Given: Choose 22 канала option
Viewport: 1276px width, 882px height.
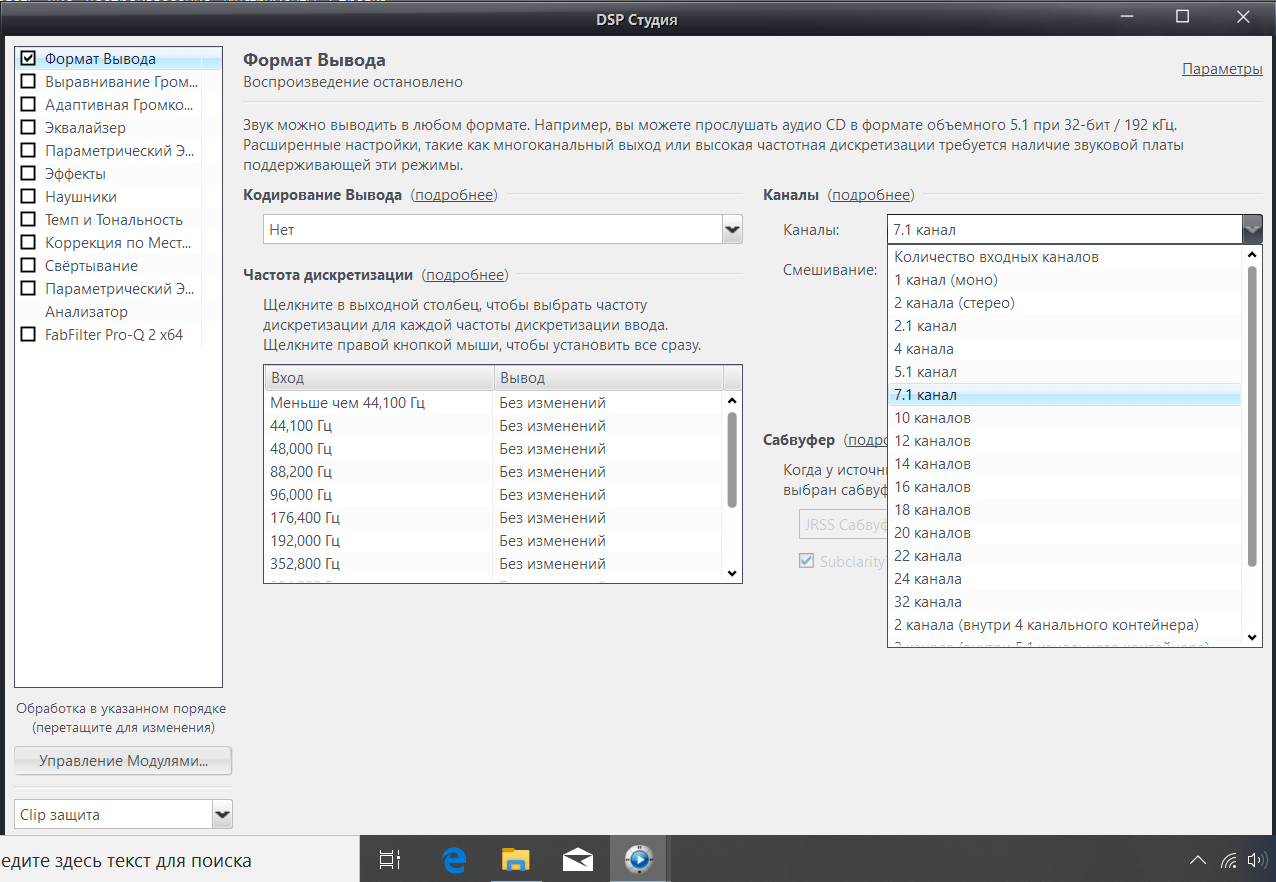Looking at the screenshot, I should [x=1064, y=556].
